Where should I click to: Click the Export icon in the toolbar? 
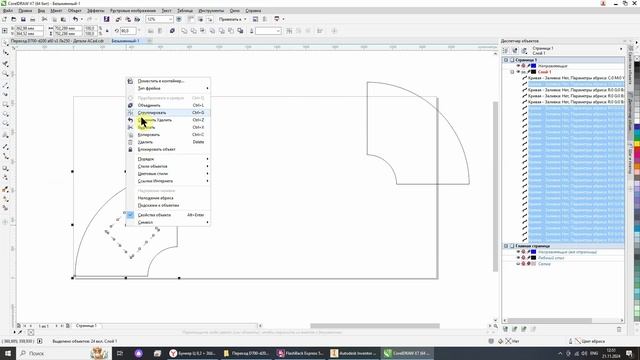128,19
